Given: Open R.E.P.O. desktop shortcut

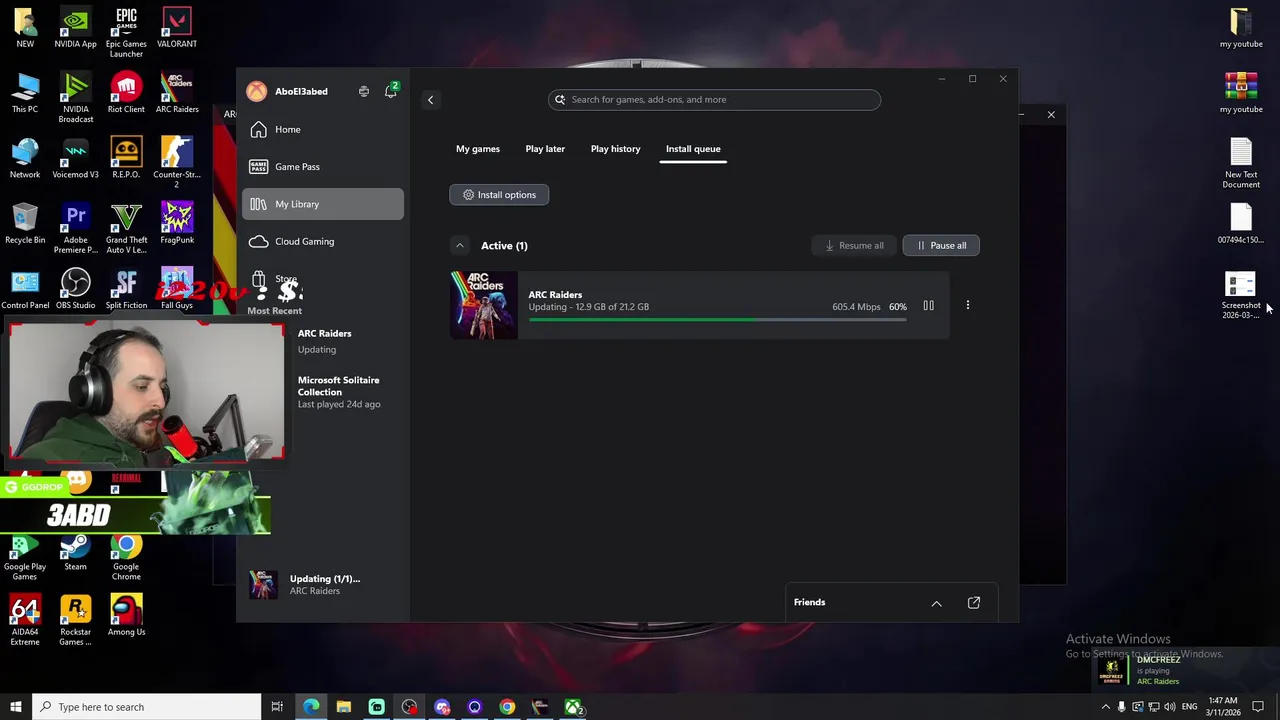Looking at the screenshot, I should click(x=126, y=158).
